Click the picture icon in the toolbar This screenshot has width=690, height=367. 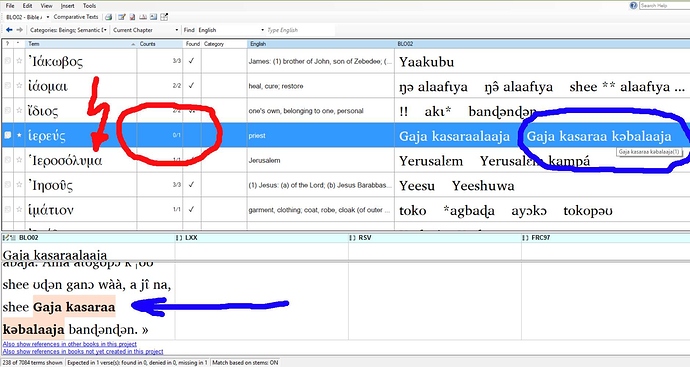coord(153,17)
